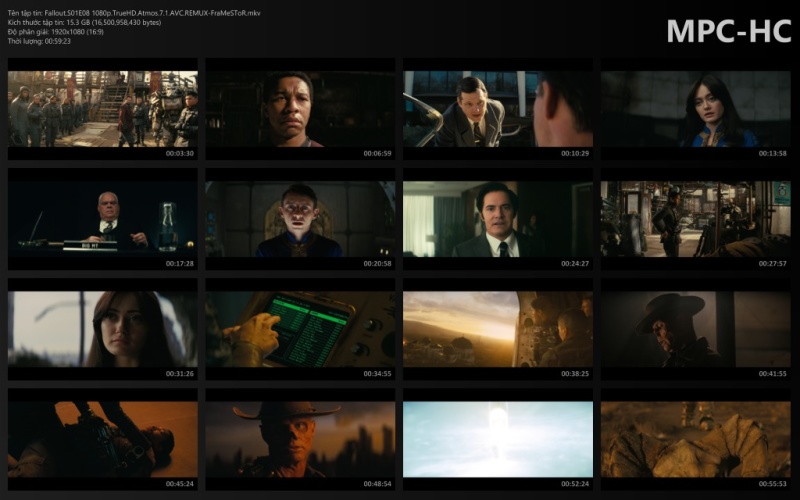Click the timestamp label '00:27:57'

coord(772,264)
